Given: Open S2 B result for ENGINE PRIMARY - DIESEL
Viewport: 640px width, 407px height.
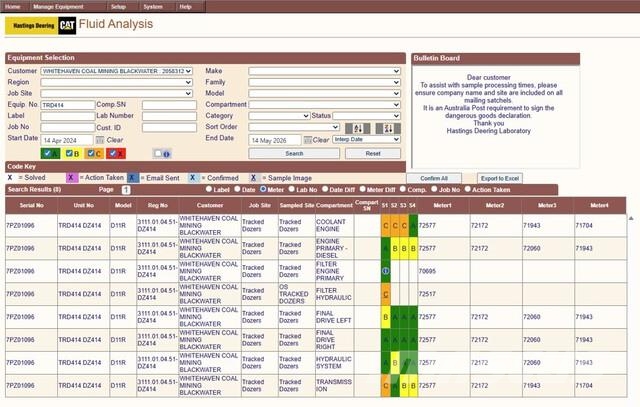Looking at the screenshot, I should 395,248.
